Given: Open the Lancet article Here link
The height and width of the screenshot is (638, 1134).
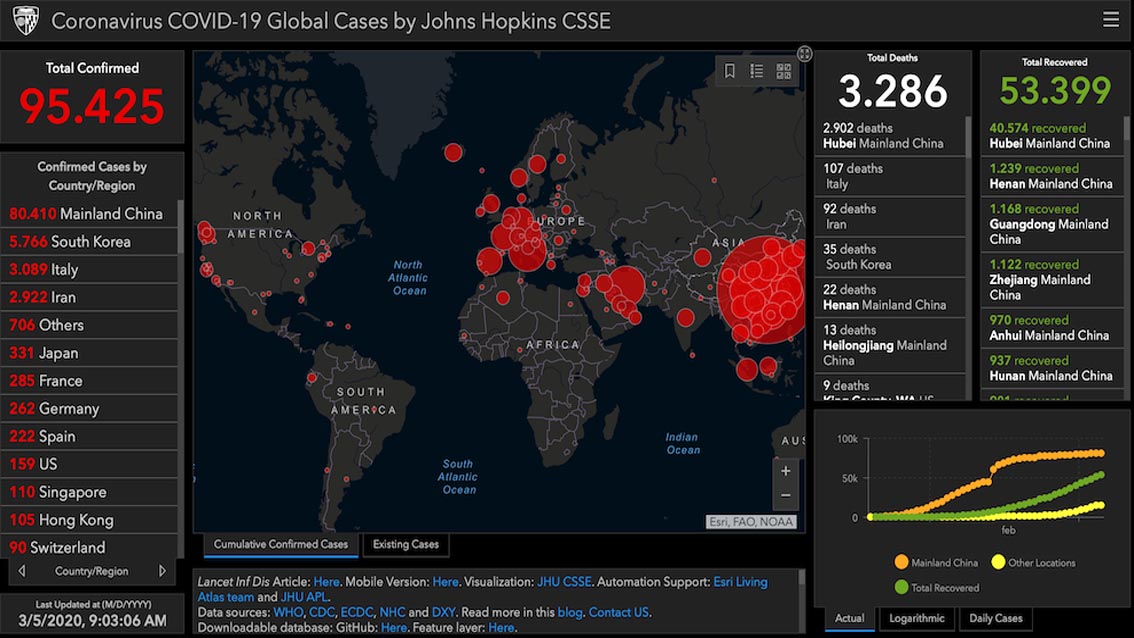Looking at the screenshot, I should point(326,582).
